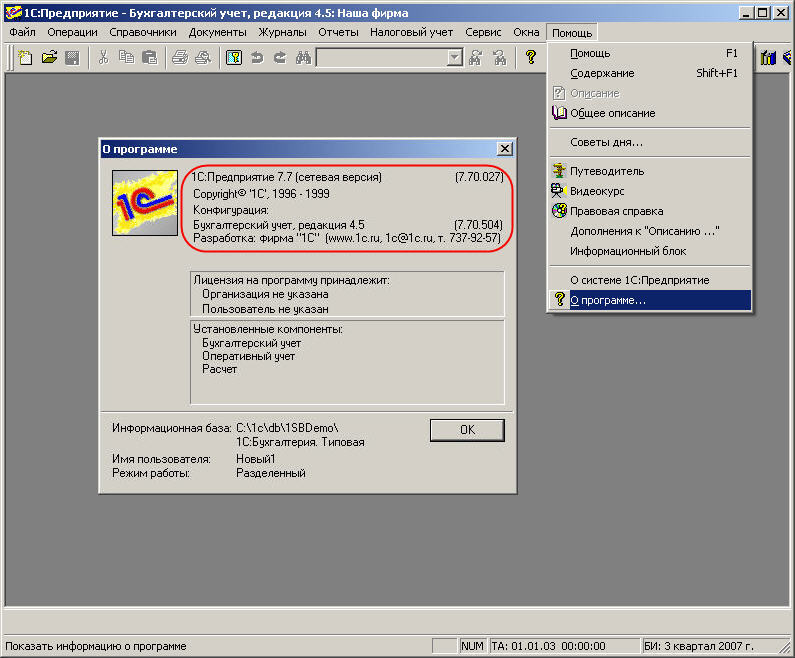Close the О программе dialog with X
This screenshot has height=658, width=795.
[504, 149]
